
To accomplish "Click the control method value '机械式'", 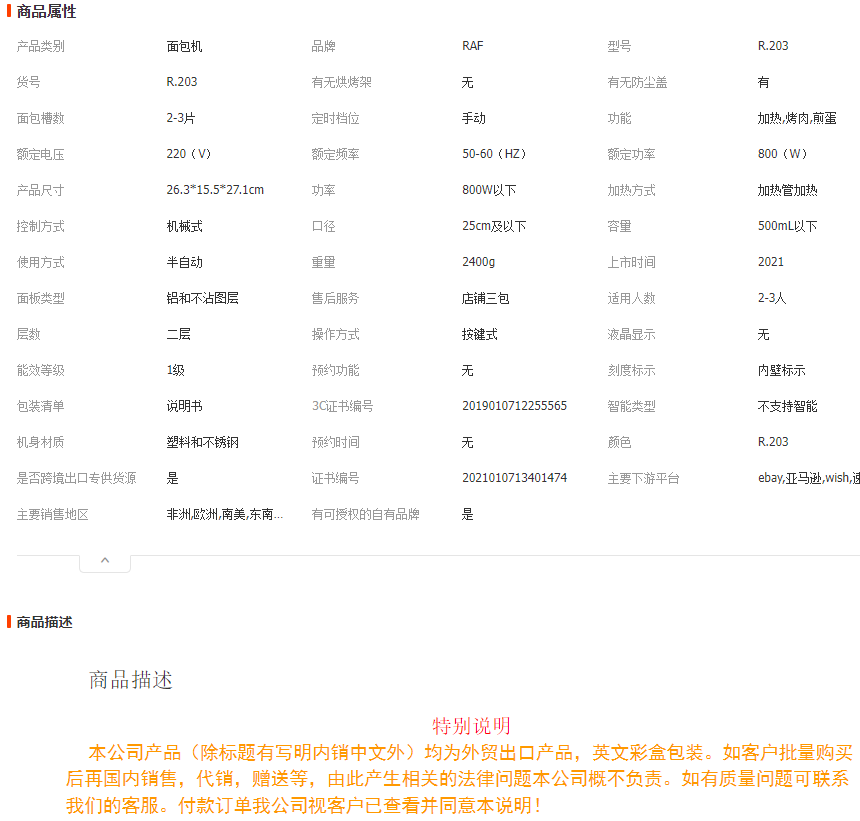I will (184, 227).
